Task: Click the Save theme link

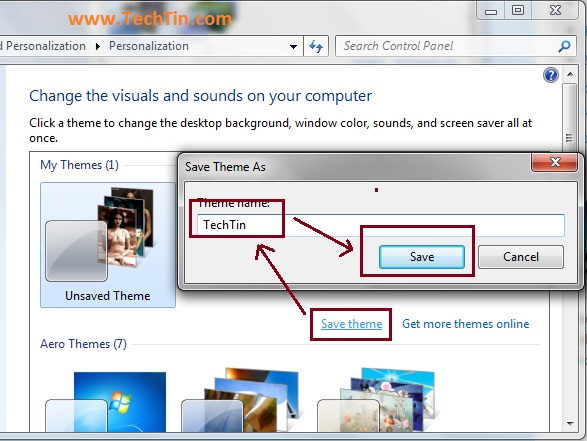Action: pos(352,324)
